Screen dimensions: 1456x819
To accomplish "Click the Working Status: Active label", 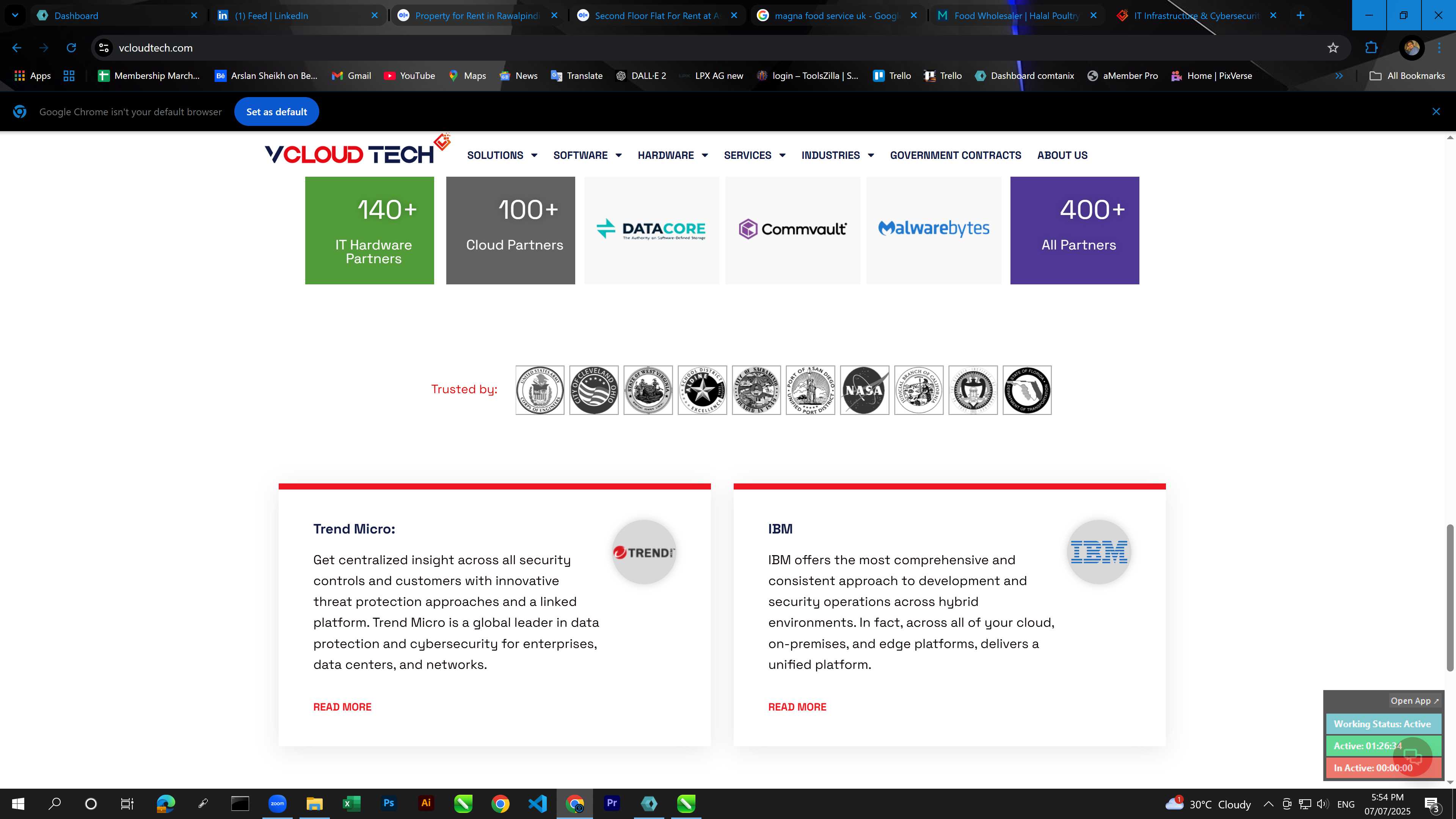I will point(1383,724).
